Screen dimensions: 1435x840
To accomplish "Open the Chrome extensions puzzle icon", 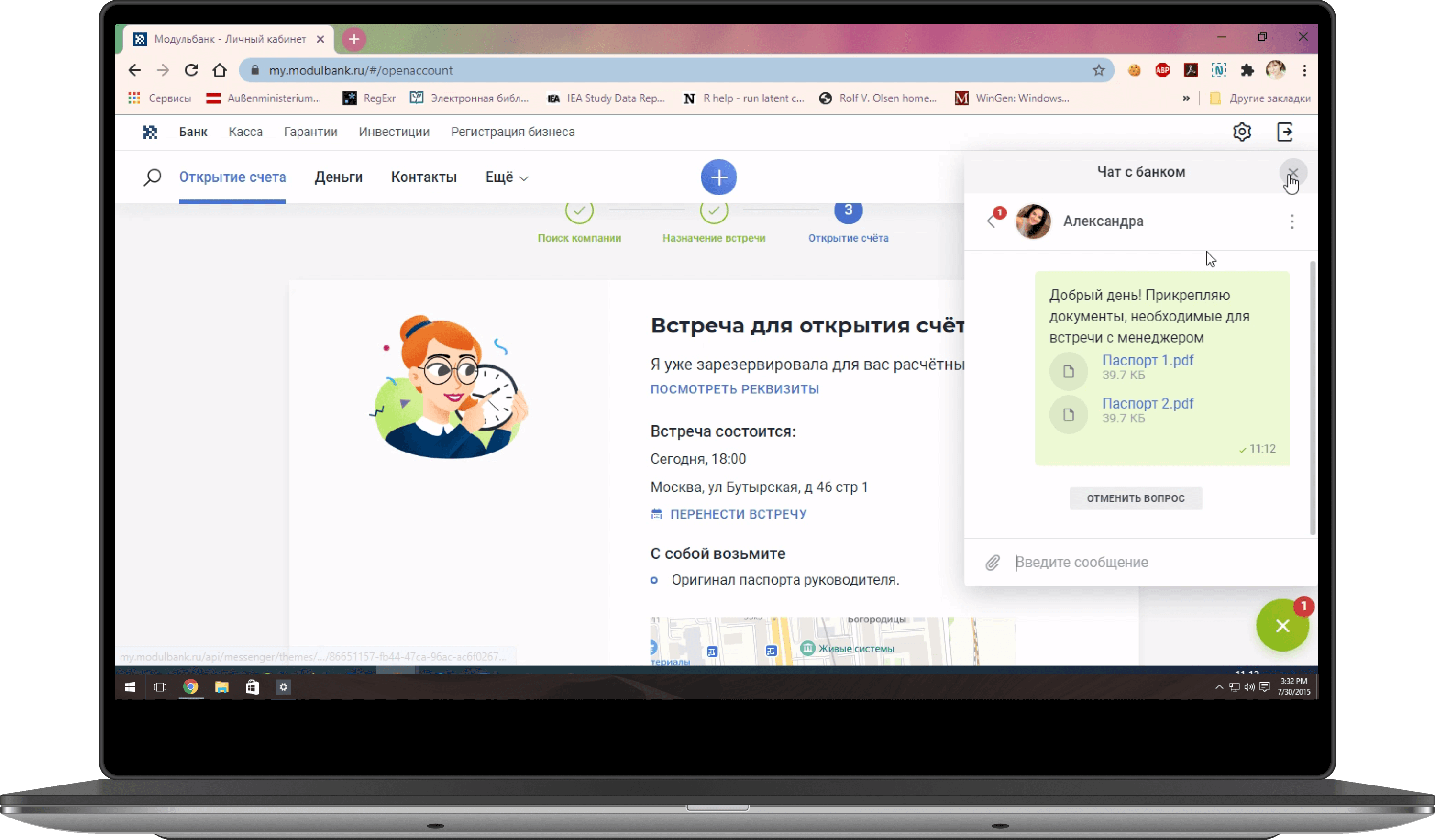I will [x=1247, y=70].
